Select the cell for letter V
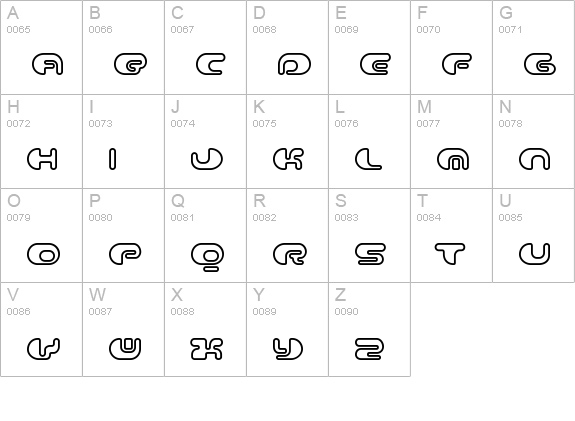 click(x=41, y=329)
